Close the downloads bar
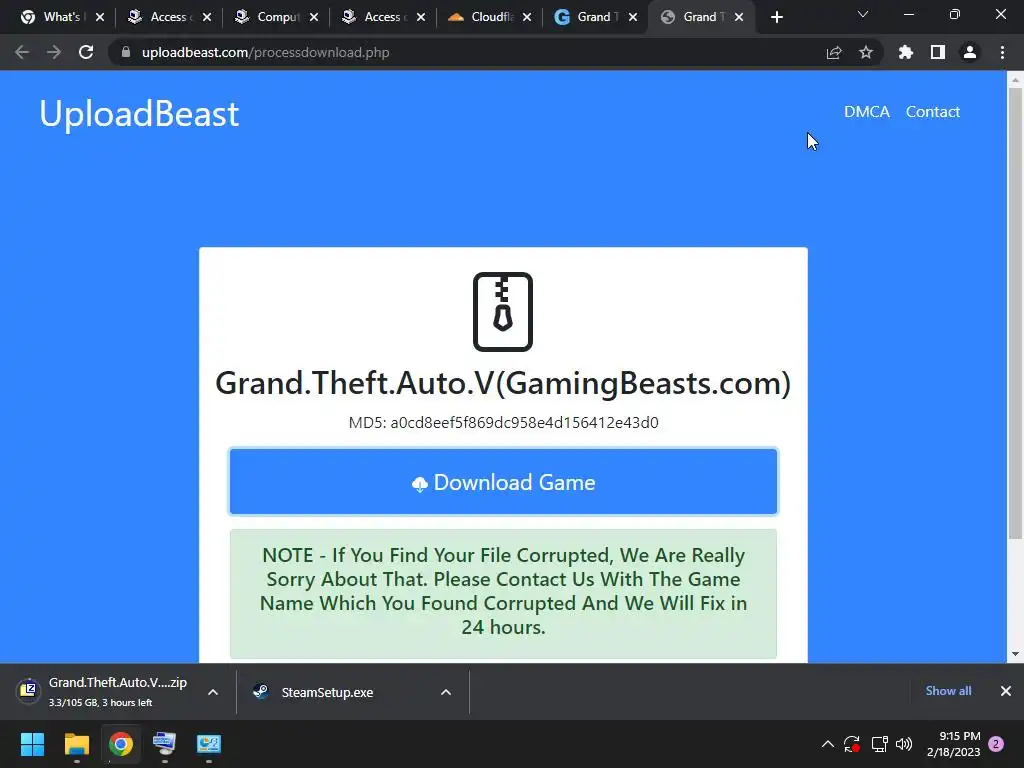Viewport: 1024px width, 768px height. tap(1006, 691)
